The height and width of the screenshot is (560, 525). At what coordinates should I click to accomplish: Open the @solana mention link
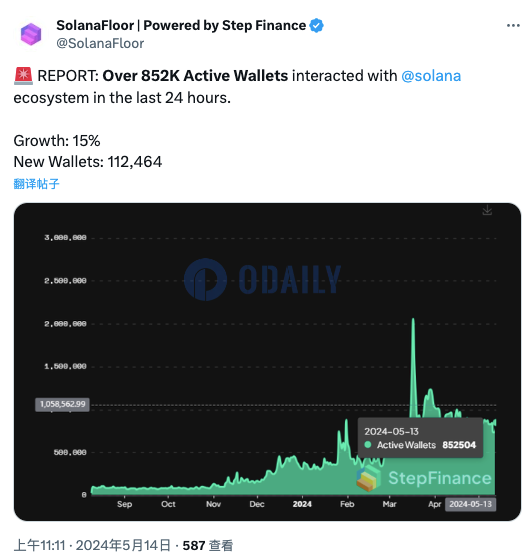[431, 76]
